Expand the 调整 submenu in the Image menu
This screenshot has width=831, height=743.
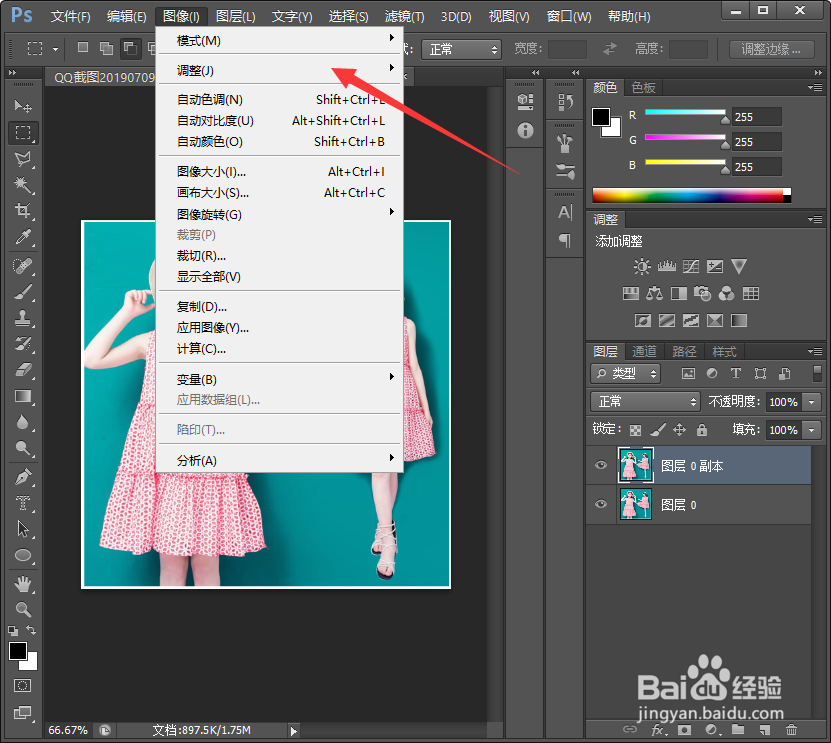point(250,67)
